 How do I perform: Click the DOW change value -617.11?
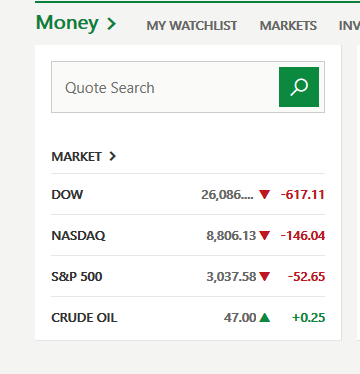click(303, 195)
